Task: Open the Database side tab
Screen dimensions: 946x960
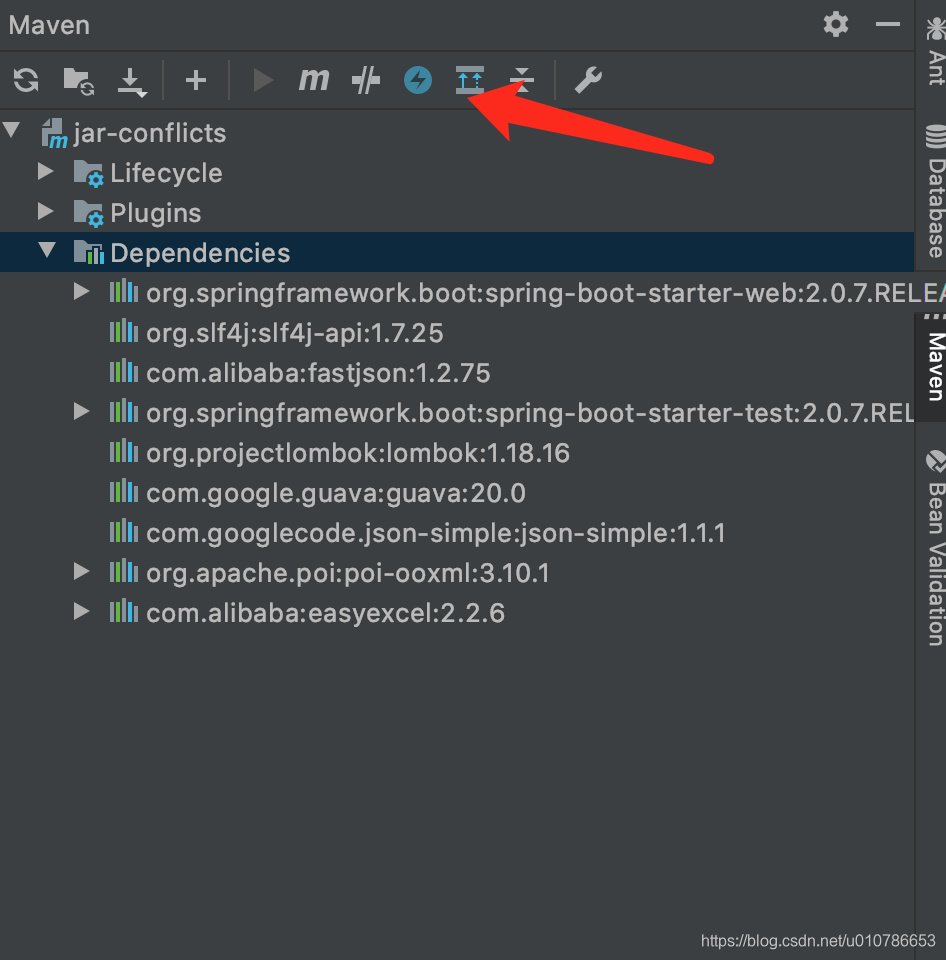Action: (x=935, y=190)
